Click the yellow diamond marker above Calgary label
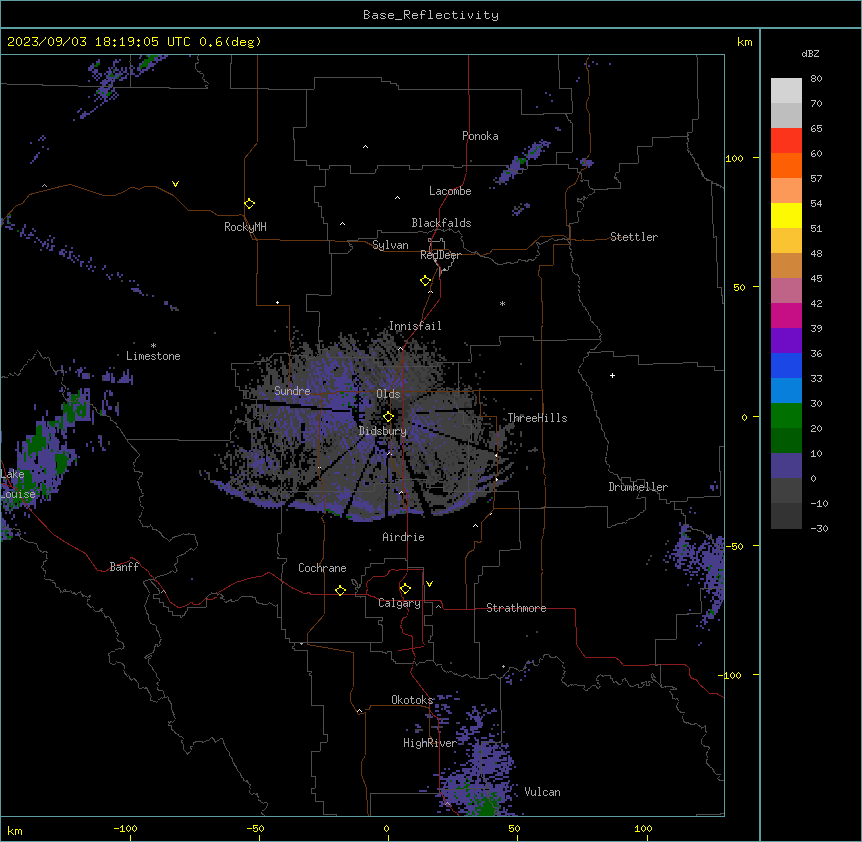The width and height of the screenshot is (862, 842). (x=405, y=589)
